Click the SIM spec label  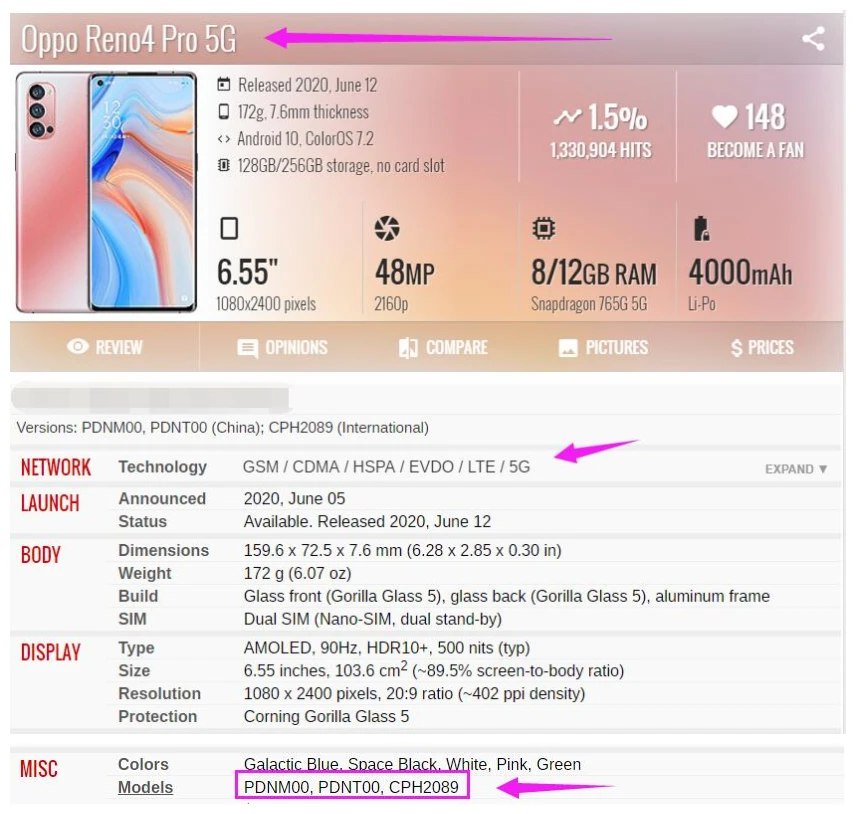tap(133, 619)
